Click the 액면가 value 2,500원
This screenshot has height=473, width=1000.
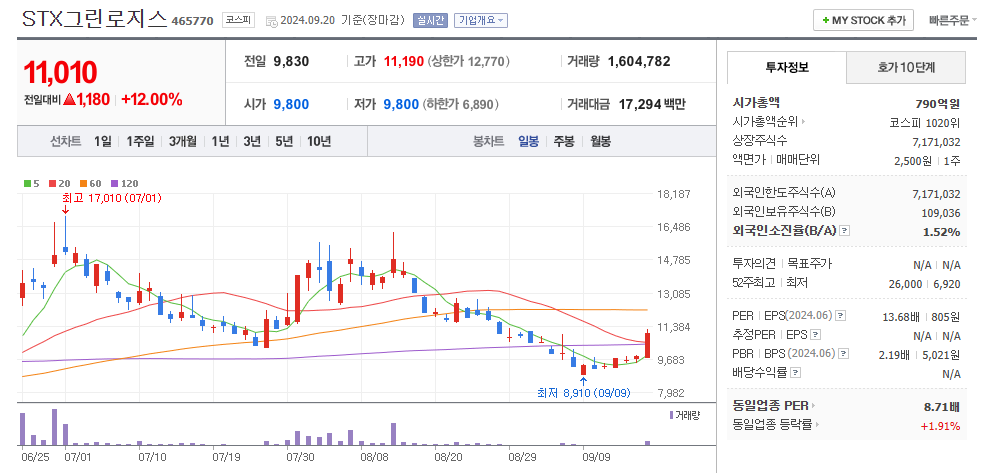point(915,161)
